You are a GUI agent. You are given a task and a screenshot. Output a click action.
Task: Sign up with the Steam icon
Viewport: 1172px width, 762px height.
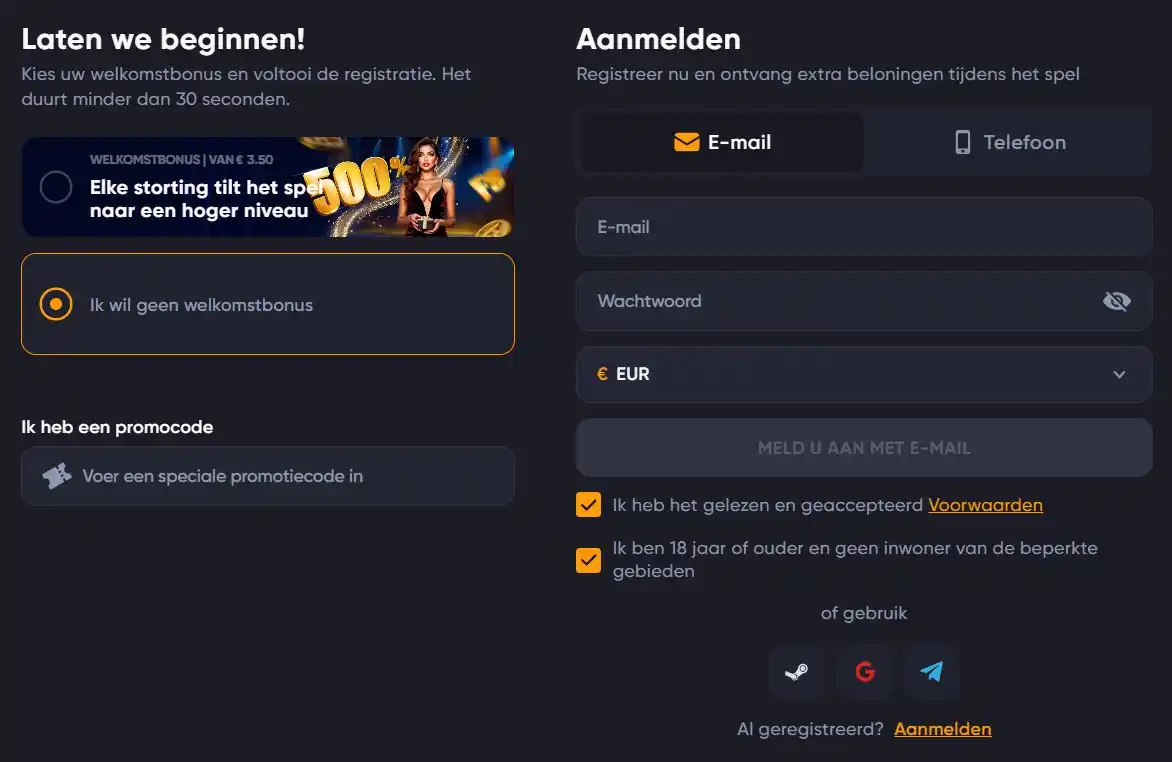point(796,672)
